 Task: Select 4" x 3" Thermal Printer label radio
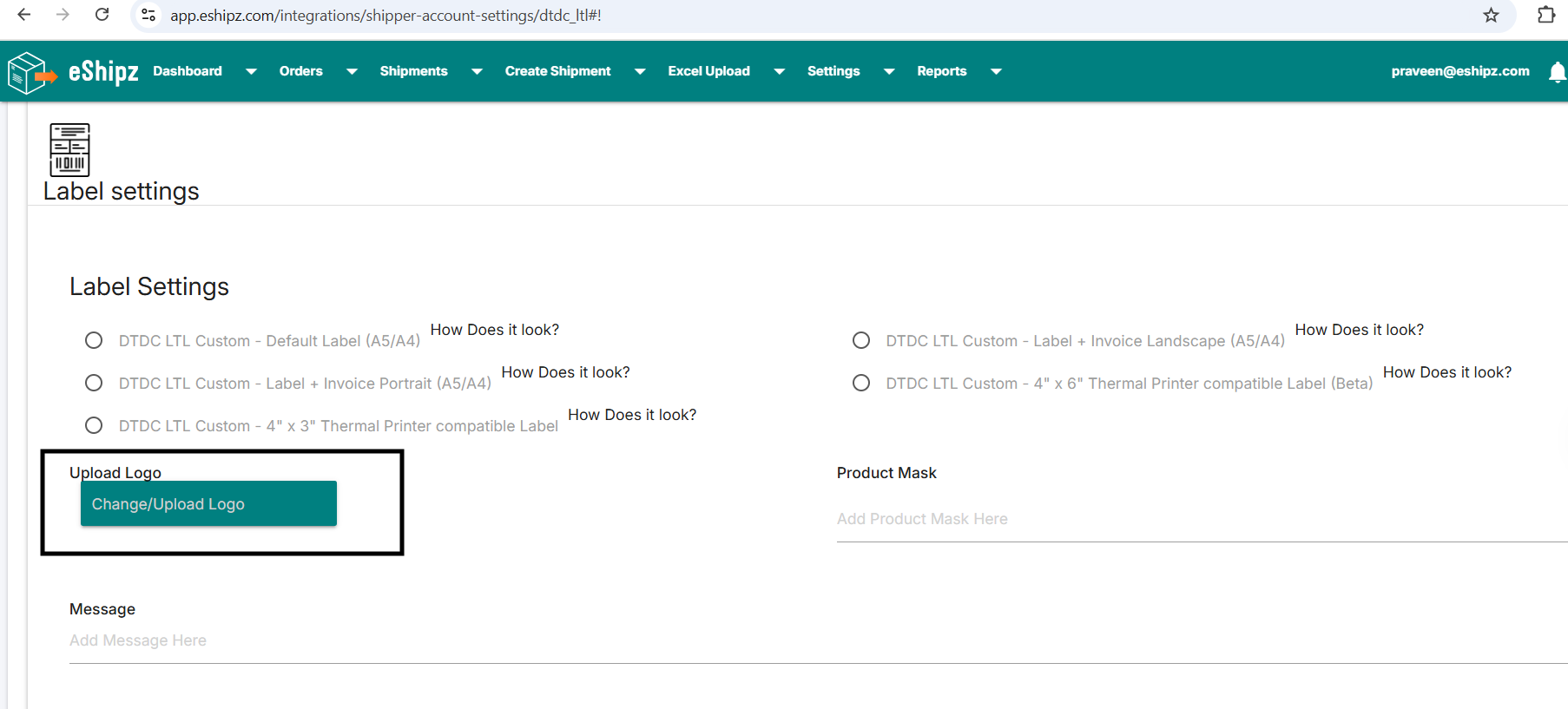click(94, 425)
